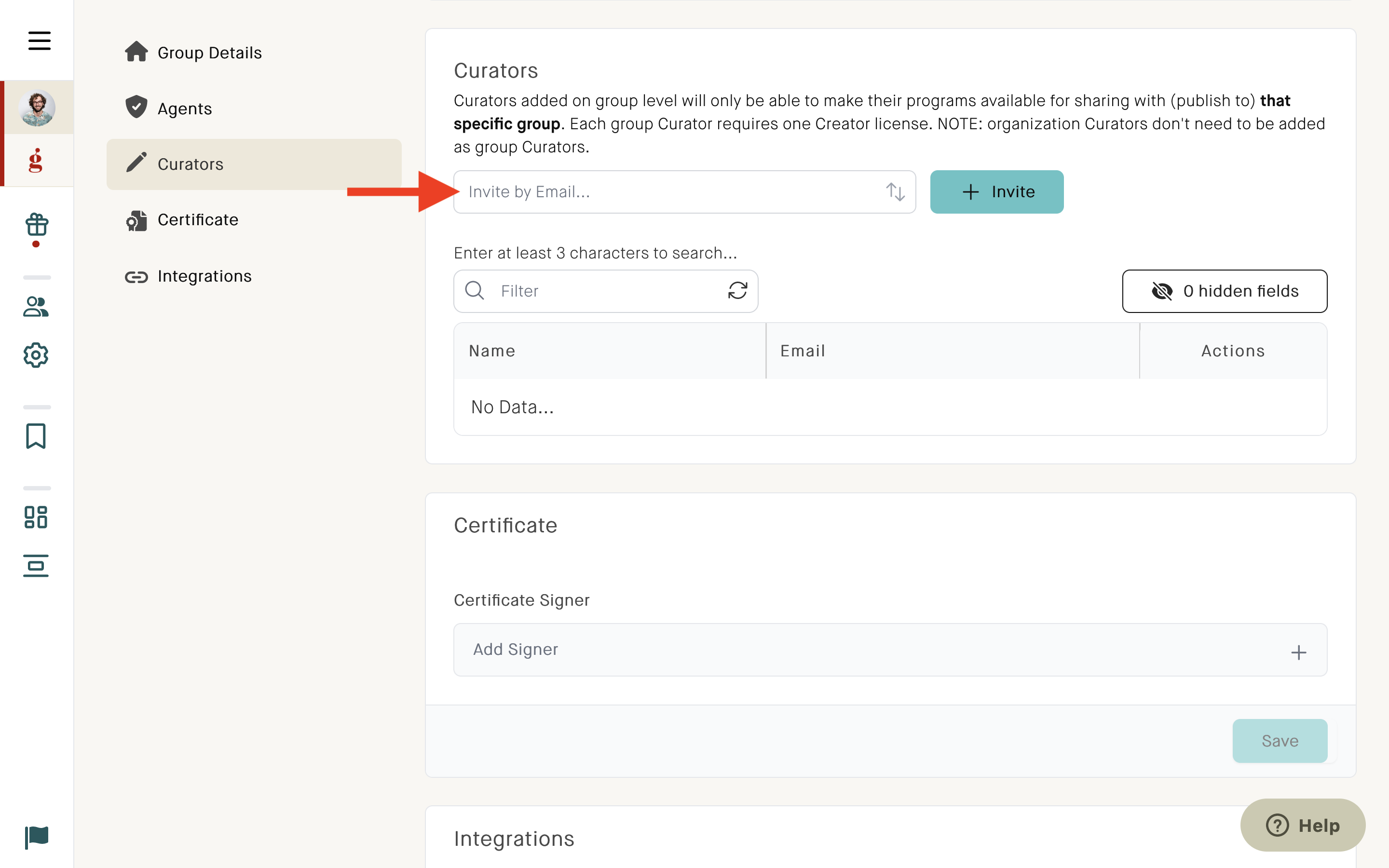Click the house icon beside Group Details
1389x868 pixels.
tap(136, 52)
